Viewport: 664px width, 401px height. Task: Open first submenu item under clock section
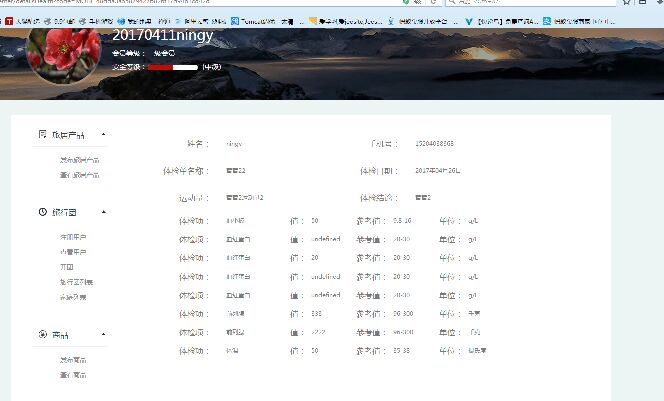73,237
